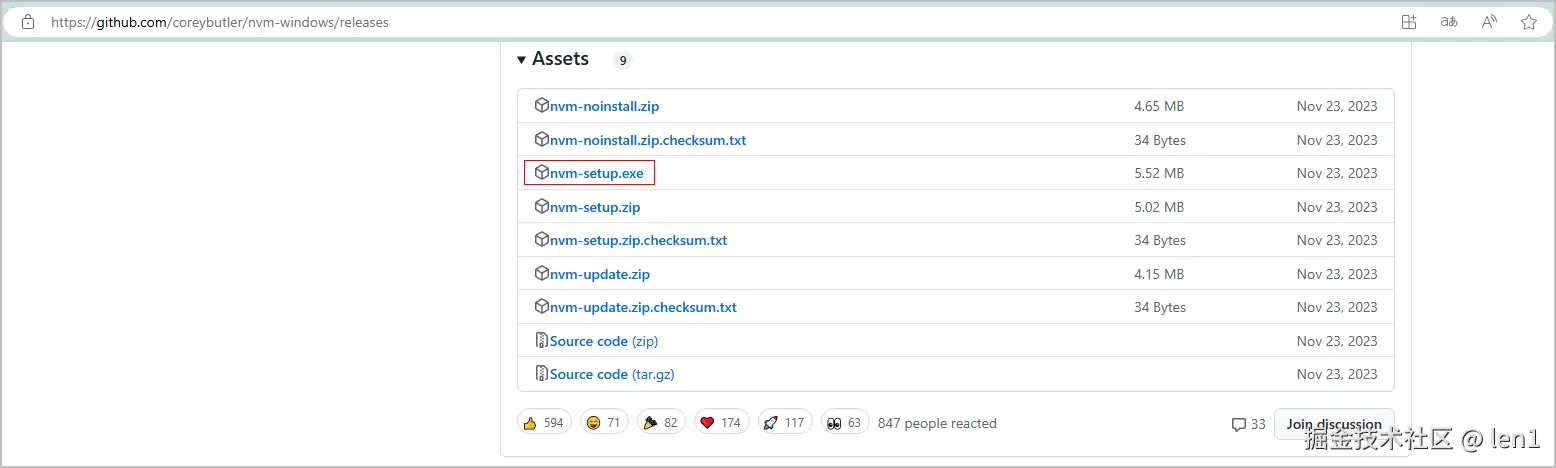The width and height of the screenshot is (1556, 468).
Task: Click the 34 Bytes size of nvm-update.zip.checksum.txt
Action: pos(1160,307)
